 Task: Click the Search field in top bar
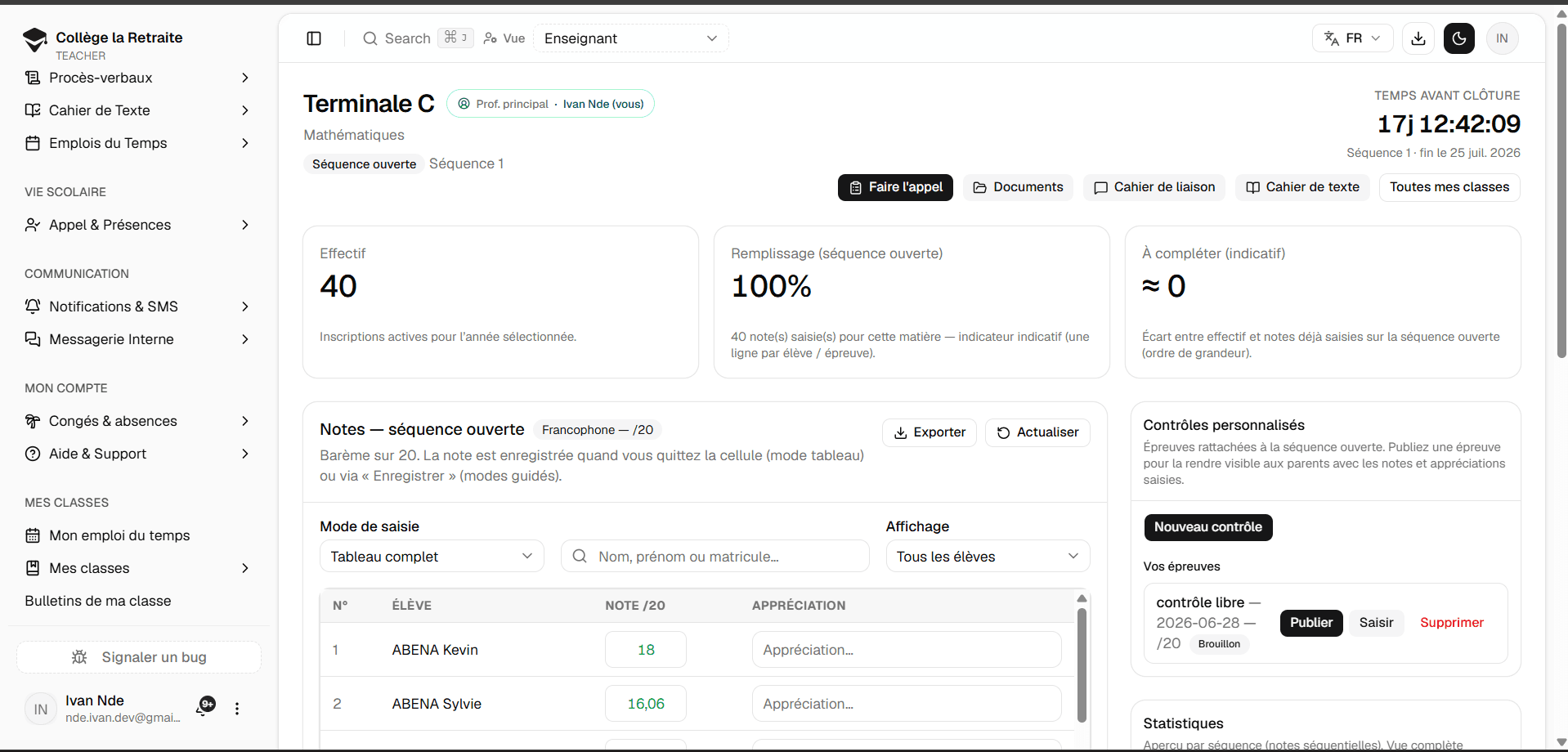(418, 38)
